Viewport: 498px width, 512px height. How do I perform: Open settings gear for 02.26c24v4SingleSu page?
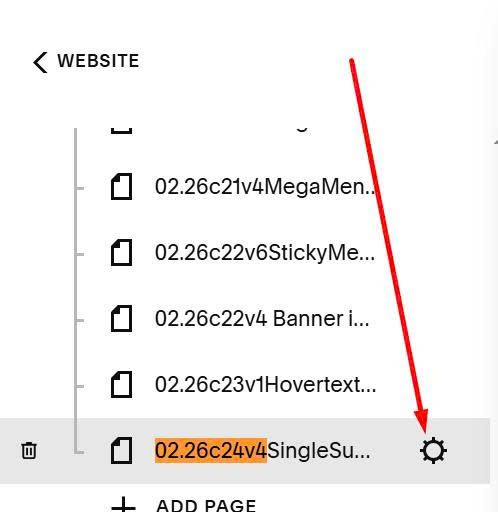click(433, 450)
